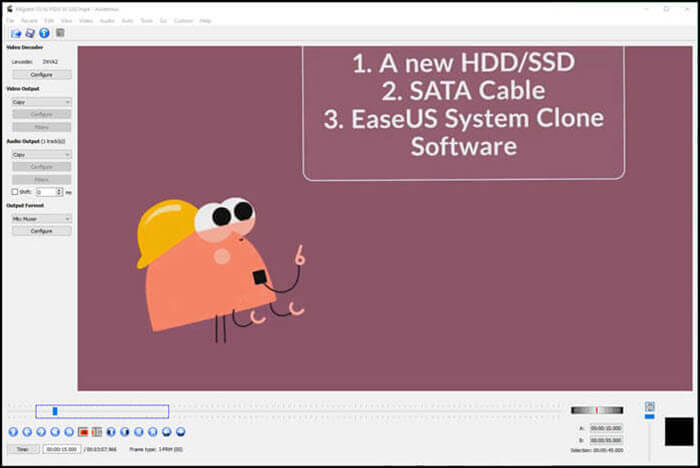
Task: Click the bitrate calculator toolbar icon
Action: tap(60, 33)
